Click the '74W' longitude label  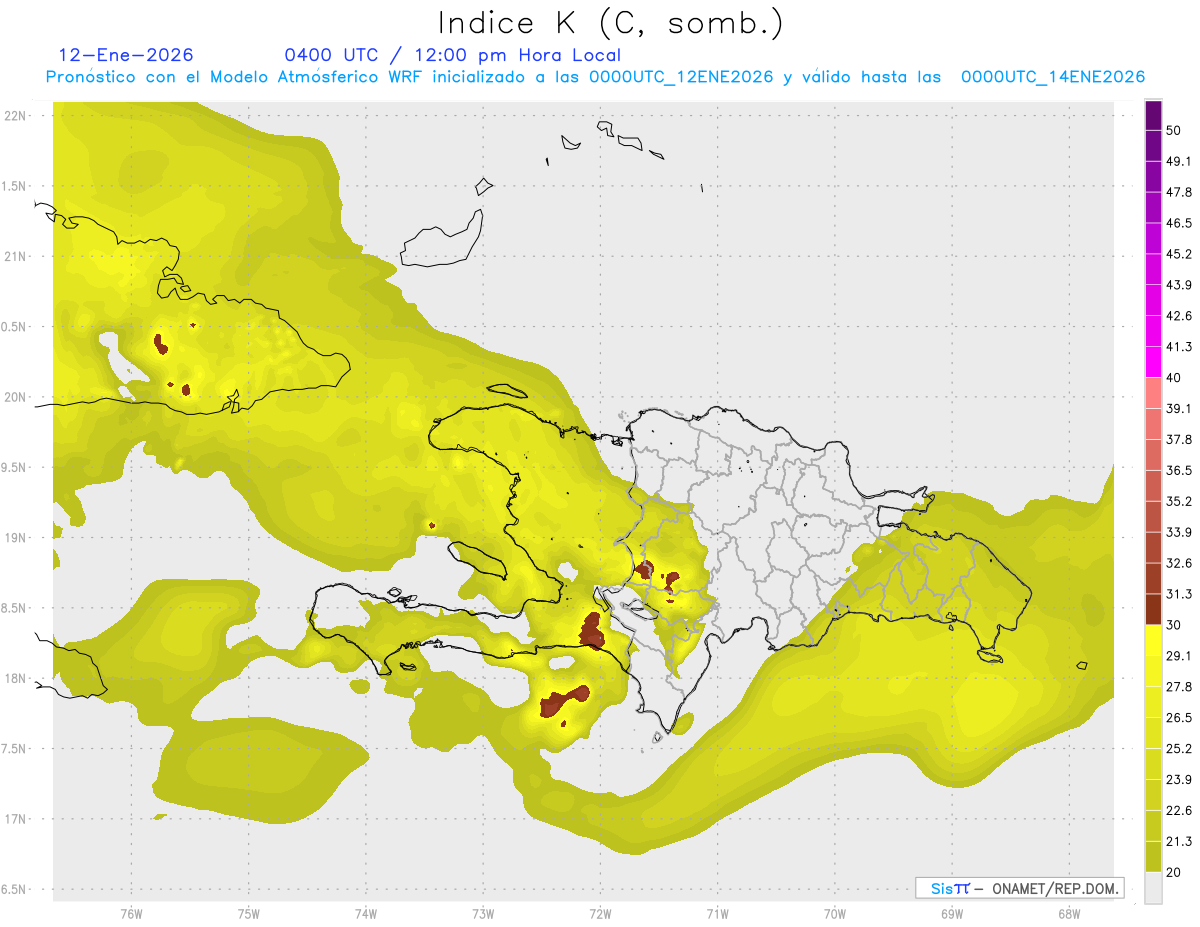(365, 913)
